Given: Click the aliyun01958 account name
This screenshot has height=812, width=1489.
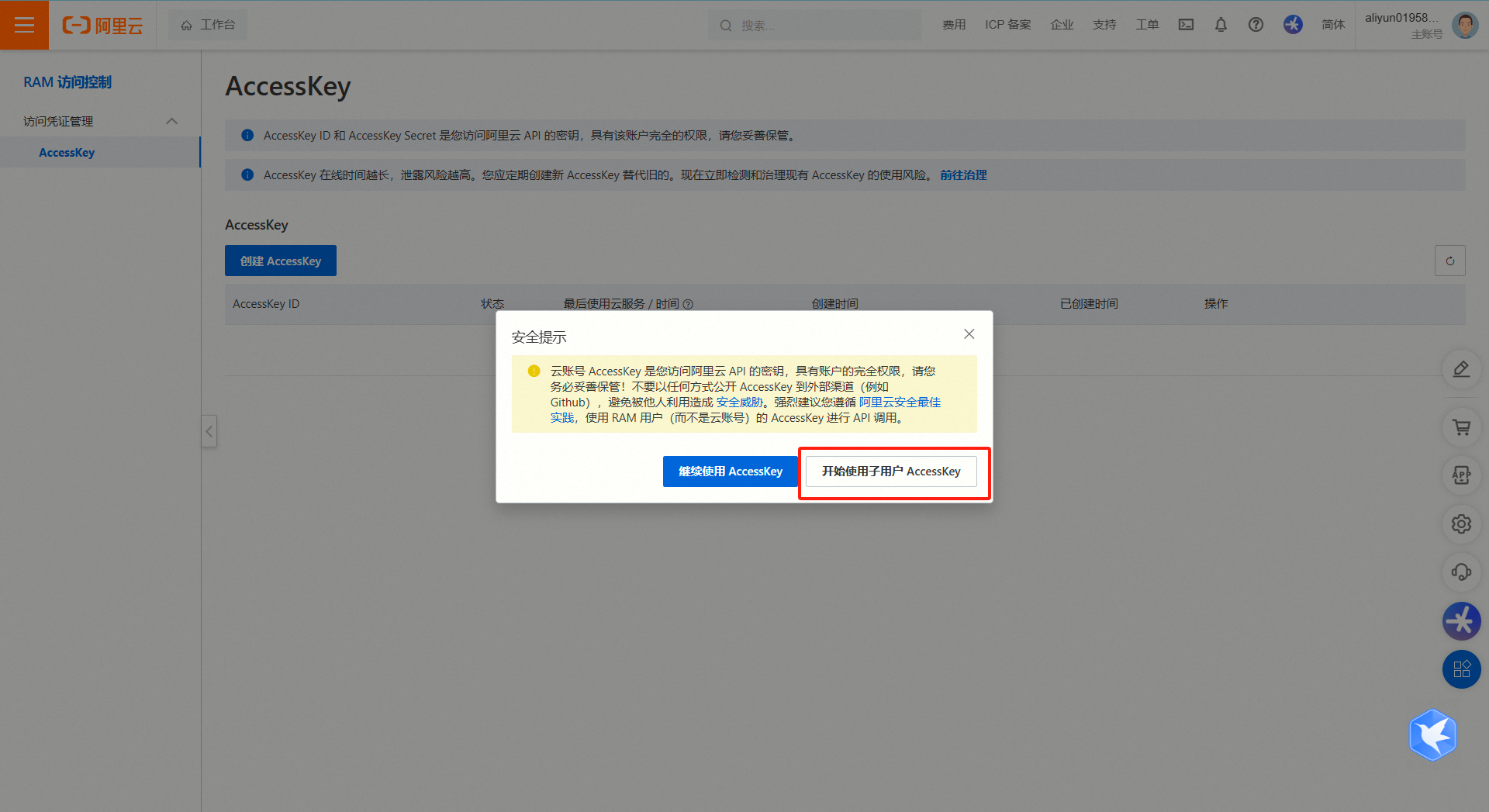Looking at the screenshot, I should point(1402,18).
